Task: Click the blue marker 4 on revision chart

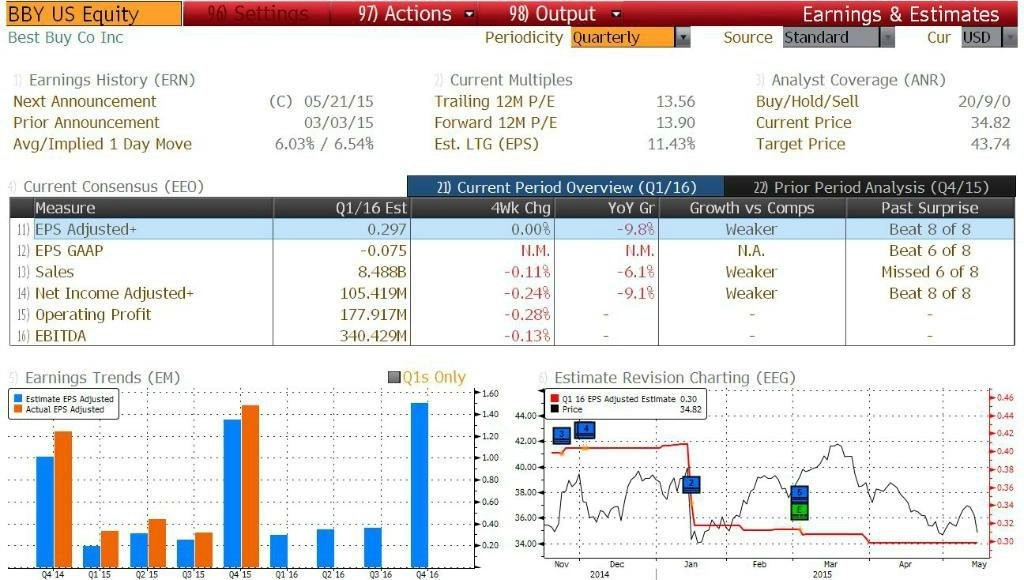Action: point(585,430)
